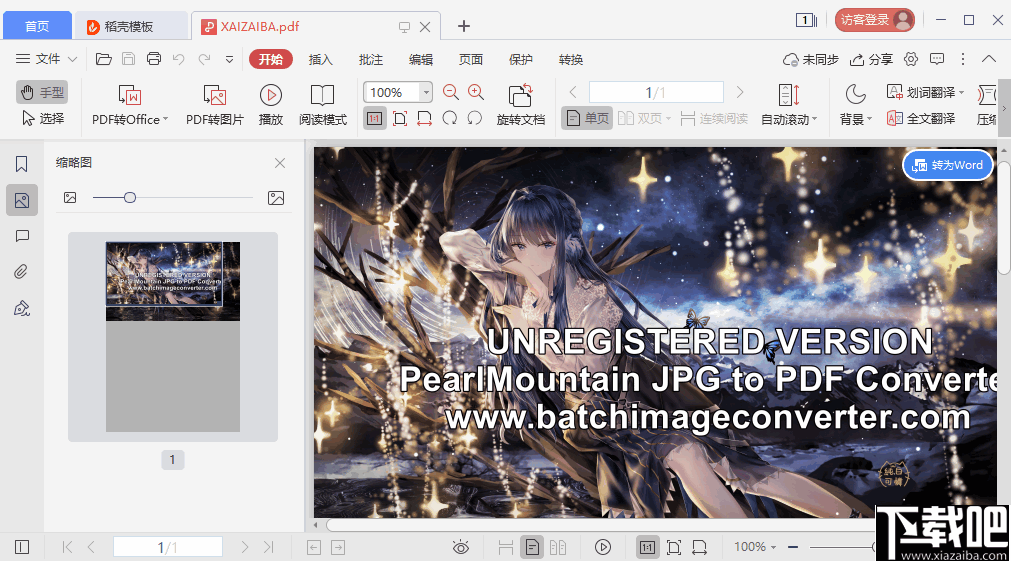This screenshot has height=561, width=1011.
Task: Toggle double page layout in status bar
Action: pos(558,547)
